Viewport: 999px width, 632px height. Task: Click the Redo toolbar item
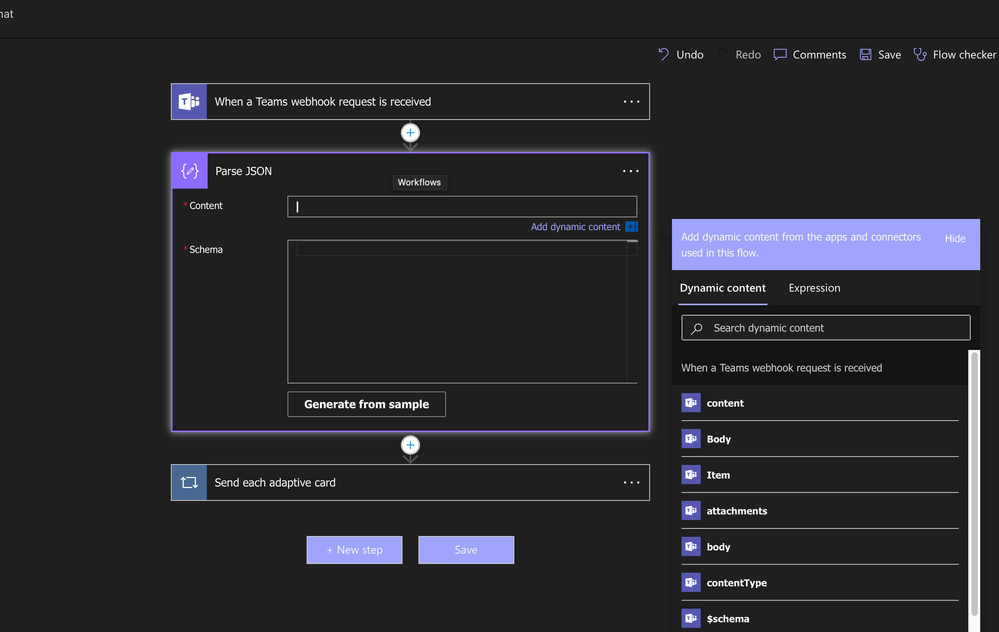(740, 54)
